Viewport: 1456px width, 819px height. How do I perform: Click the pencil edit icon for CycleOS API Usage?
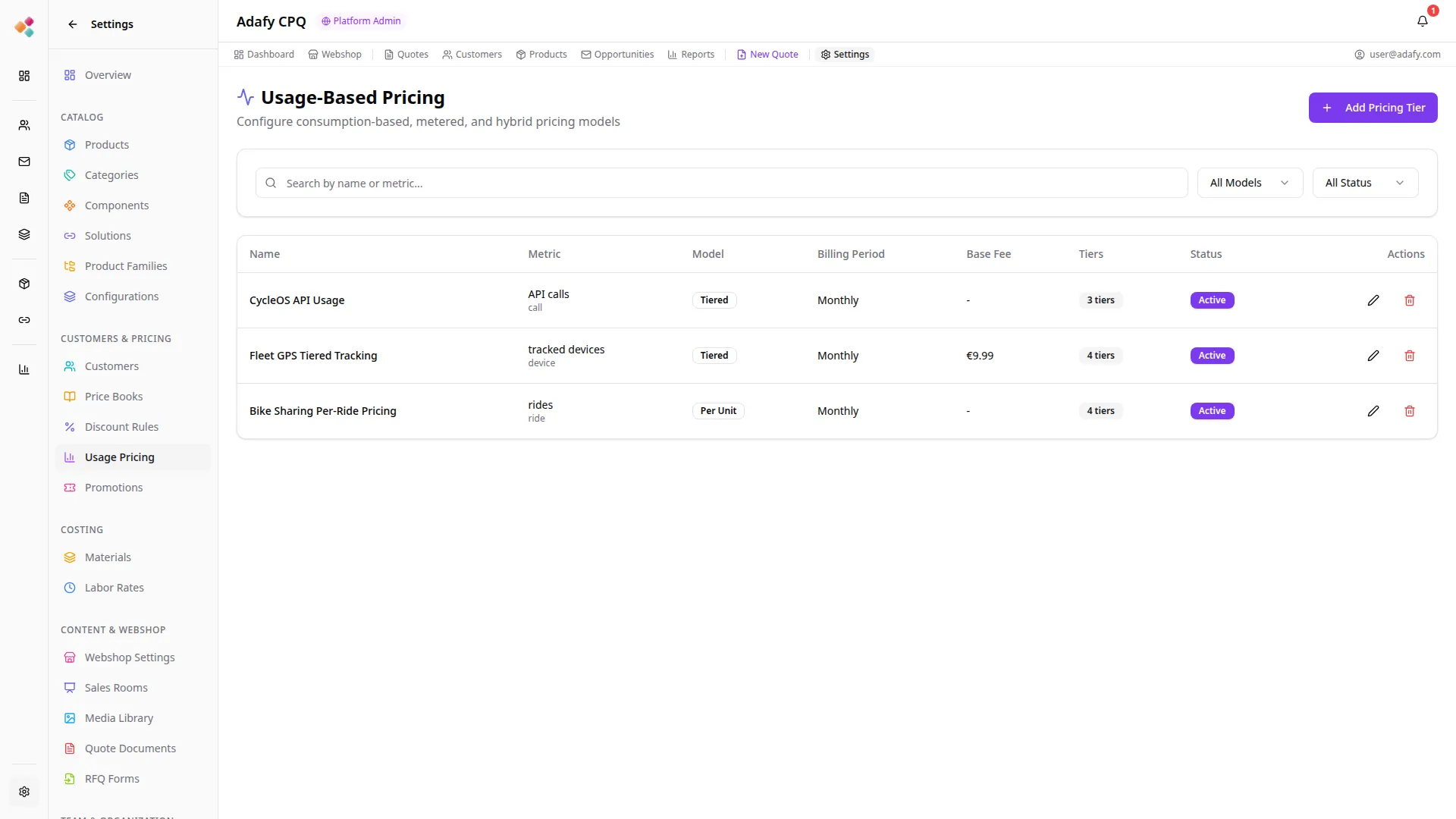(1373, 300)
